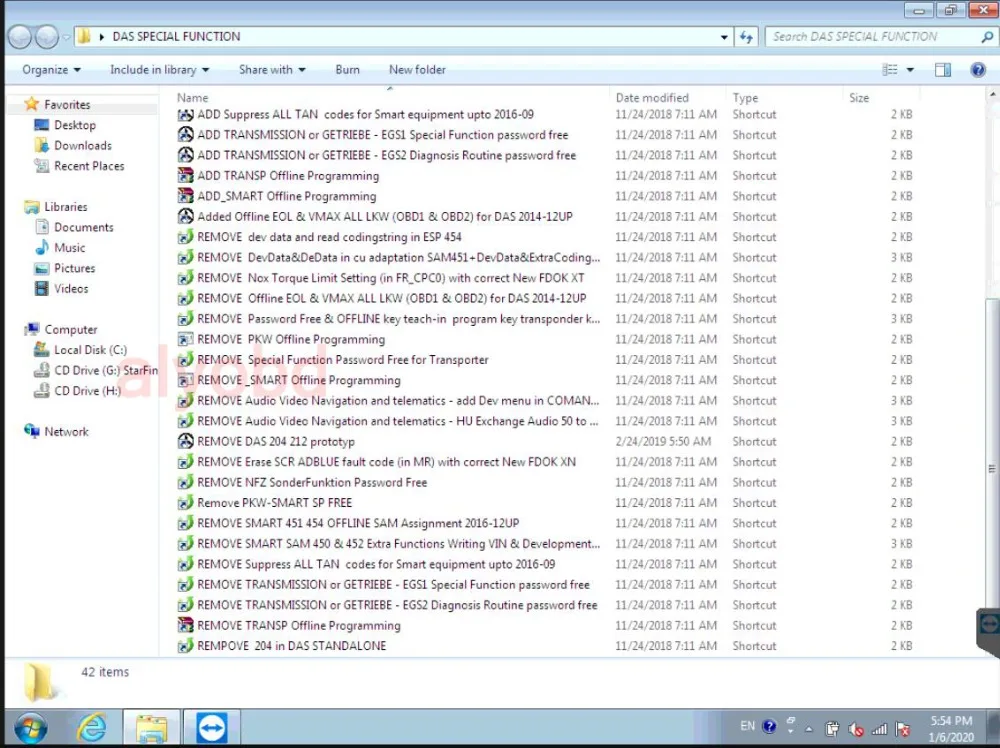The height and width of the screenshot is (748, 1000).
Task: Click the address bar path DAS SPECIAL FUNCTION
Action: coord(176,36)
